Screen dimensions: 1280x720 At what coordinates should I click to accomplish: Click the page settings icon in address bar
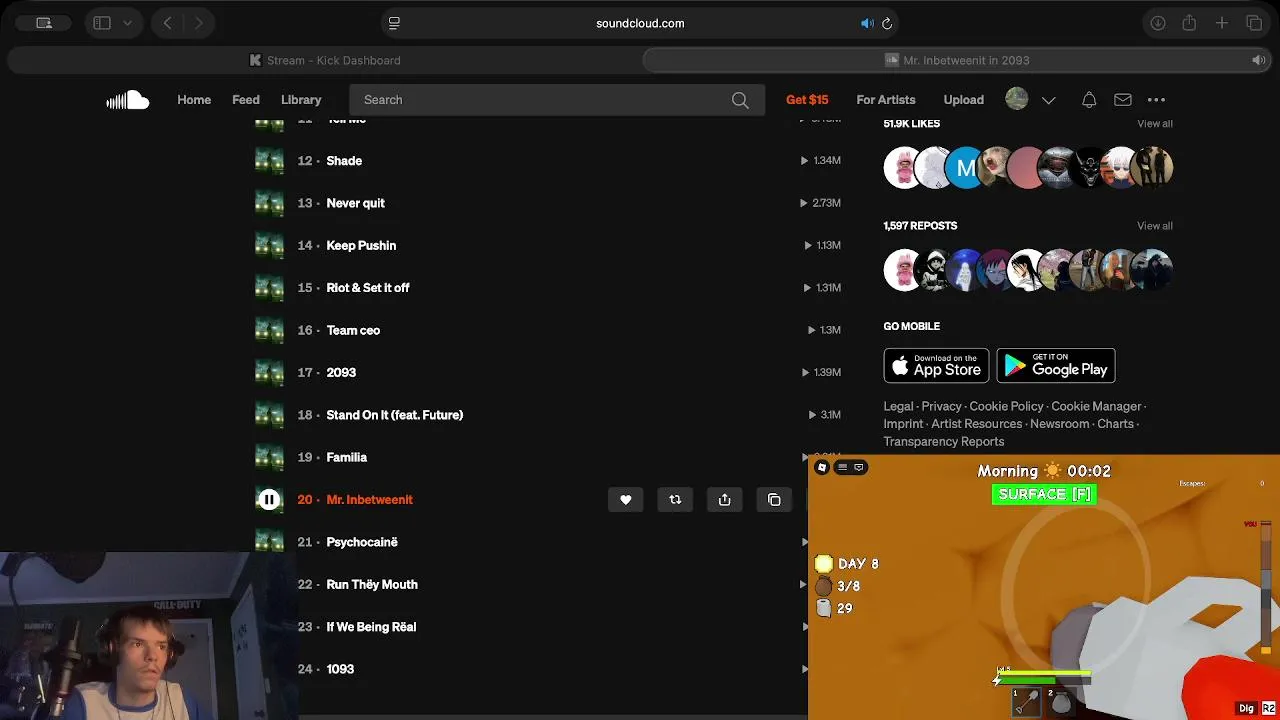click(394, 23)
